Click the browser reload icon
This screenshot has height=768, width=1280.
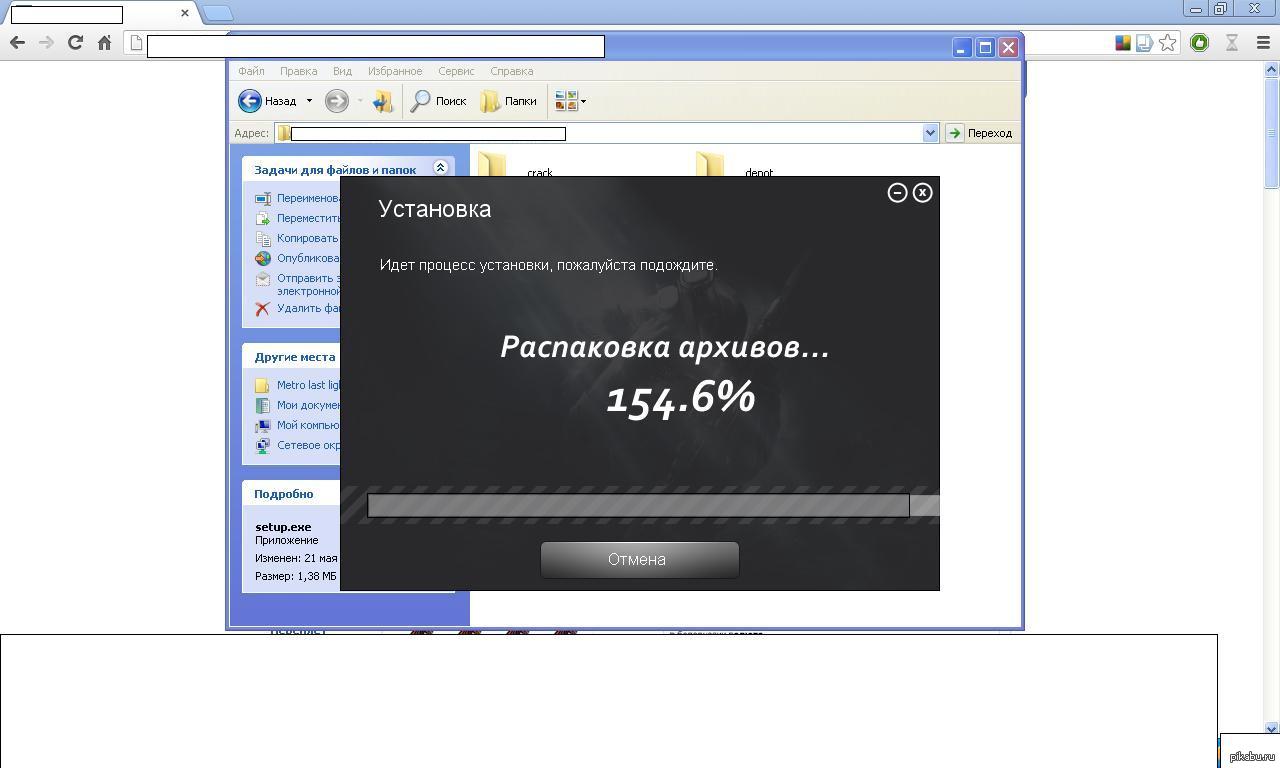pos(75,42)
